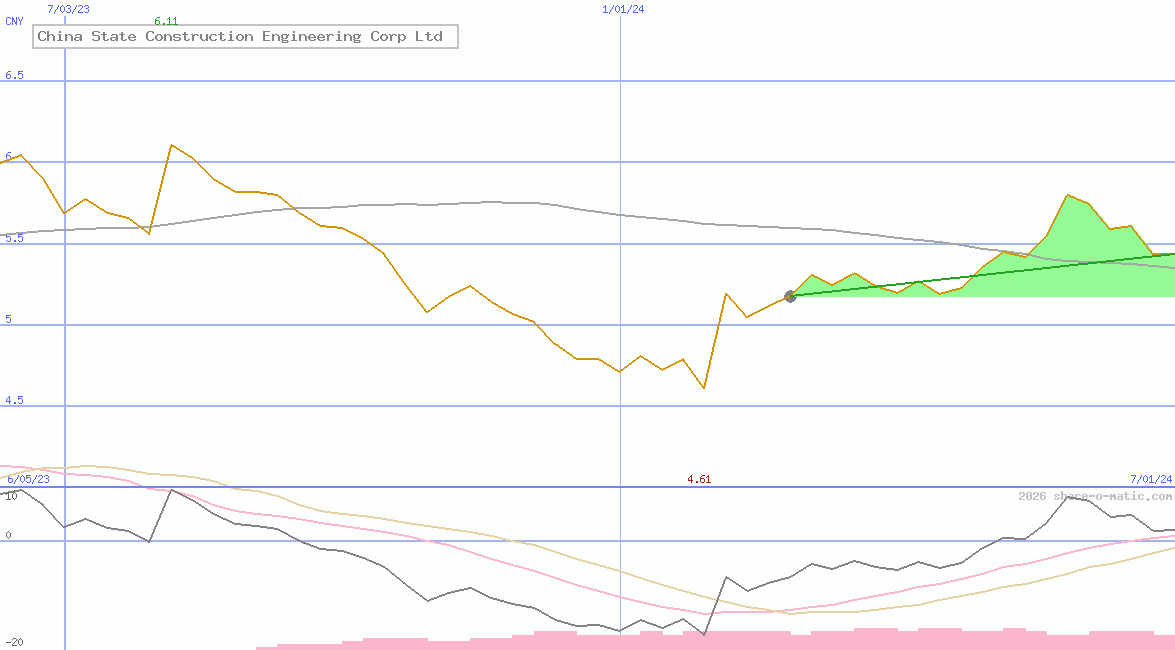Click the 10 oscillator axis label
Screen dimensions: 1175x650
[11, 496]
